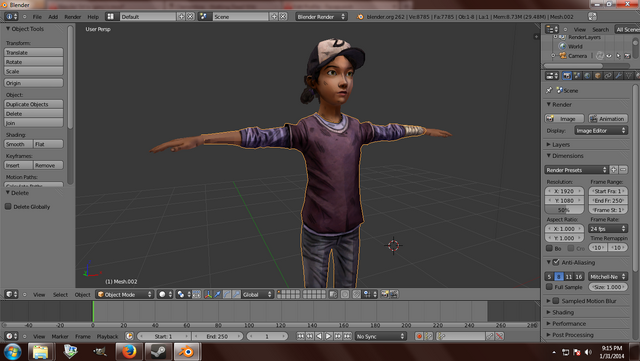Enable the Delete Globally checkbox
Screen dimensions: 640x361
(8, 206)
